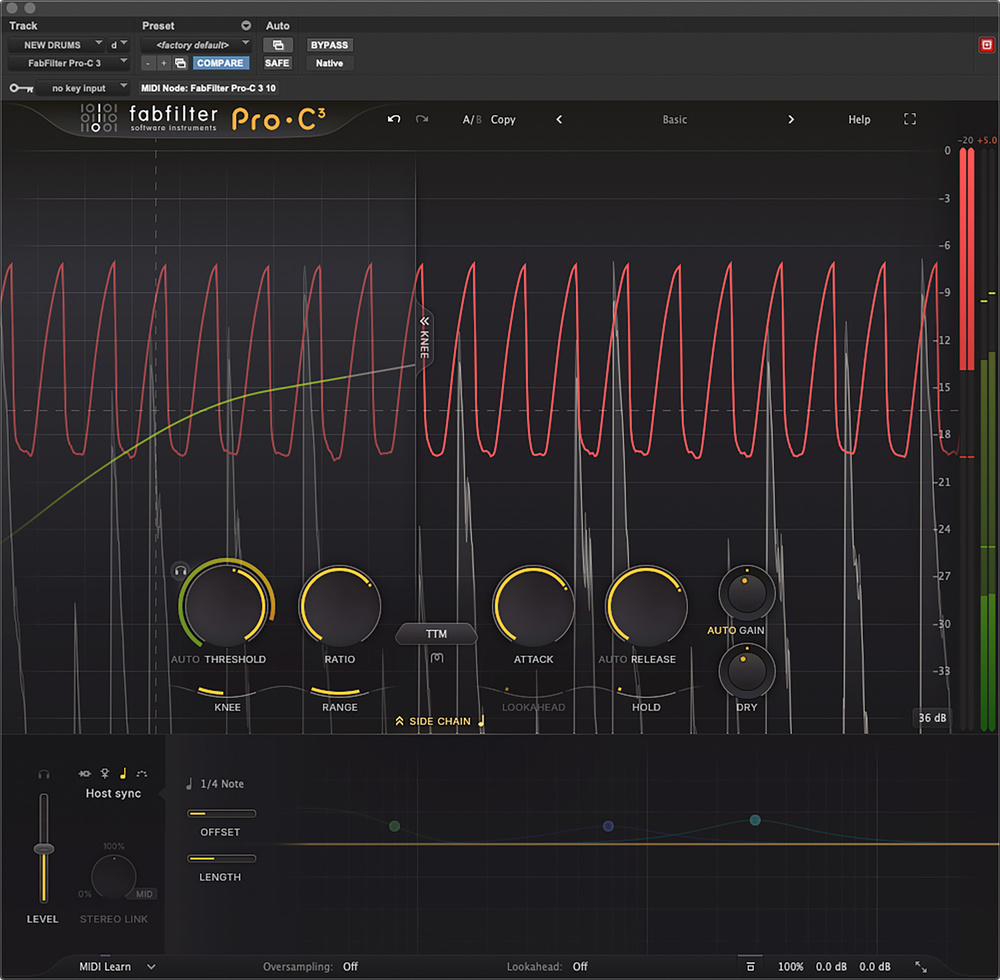Enter full screen mode via top-right icon

tap(910, 119)
